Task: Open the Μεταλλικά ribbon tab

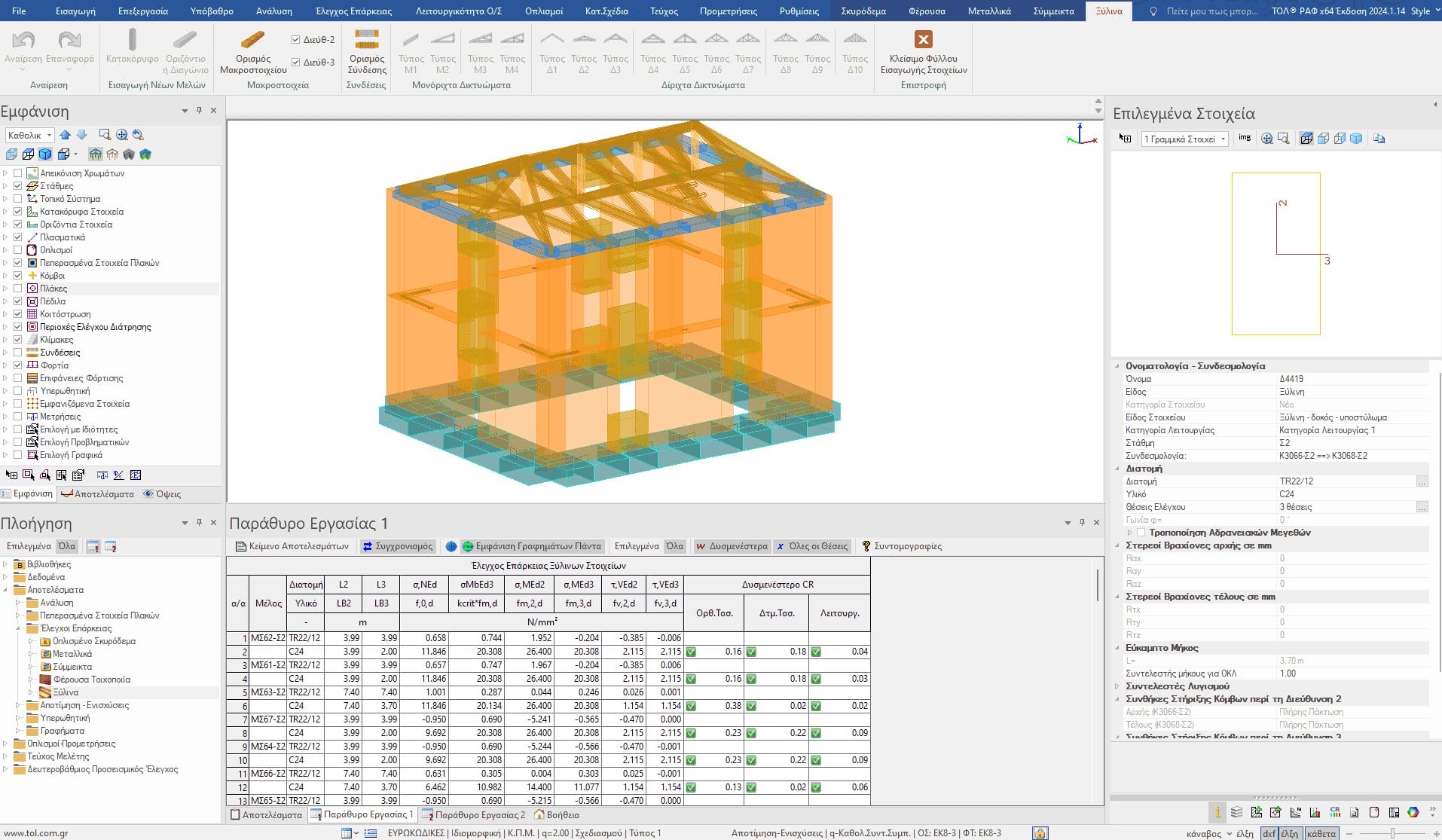Action: [x=988, y=11]
